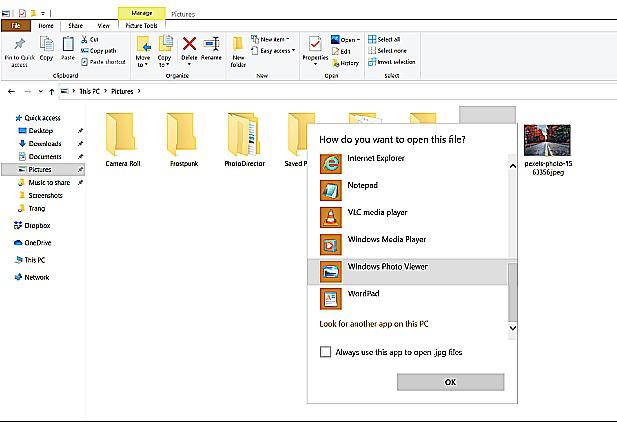Click the Copy icon in Clipboard group
The image size is (617, 422).
[46, 44]
